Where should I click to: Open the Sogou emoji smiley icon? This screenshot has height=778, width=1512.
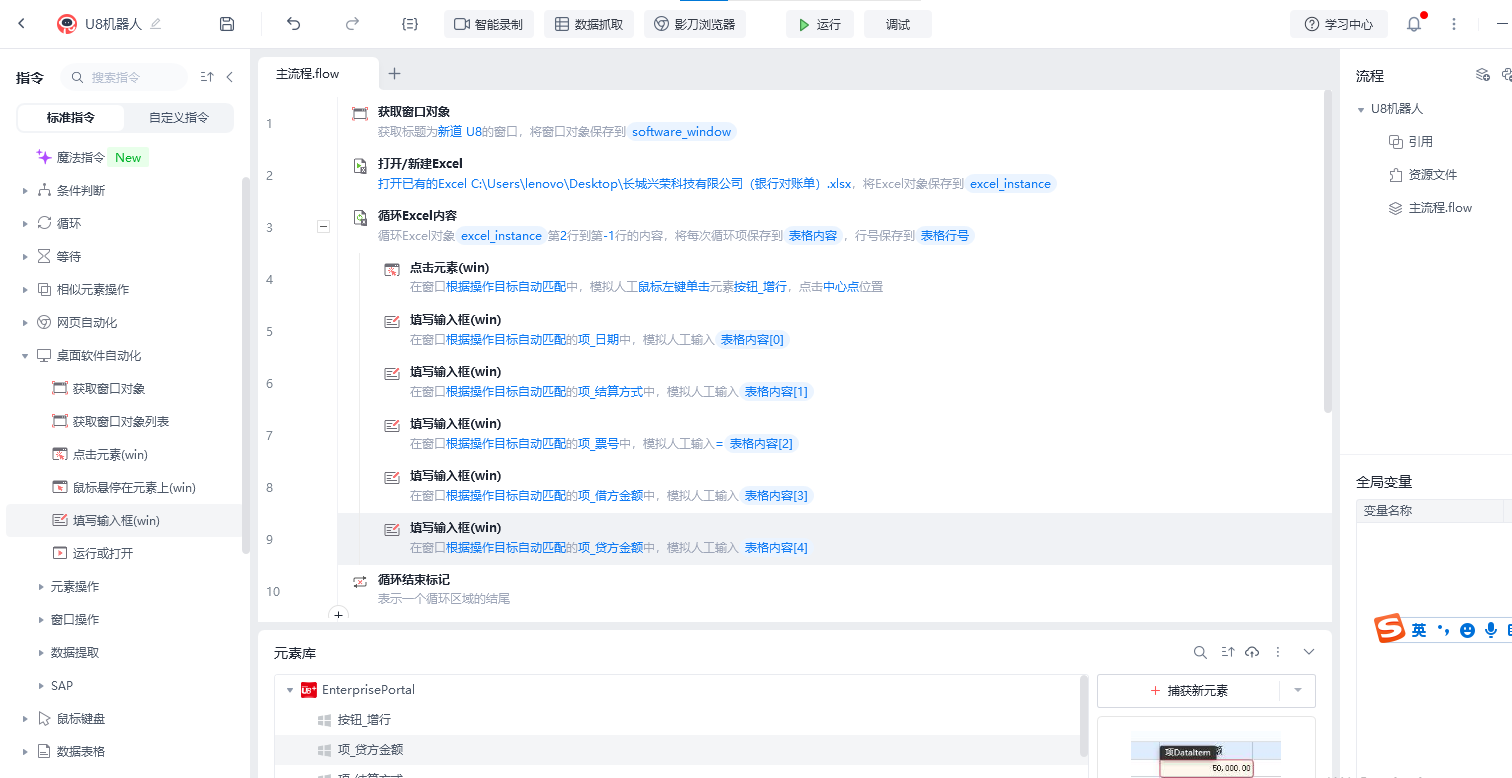pos(1467,630)
